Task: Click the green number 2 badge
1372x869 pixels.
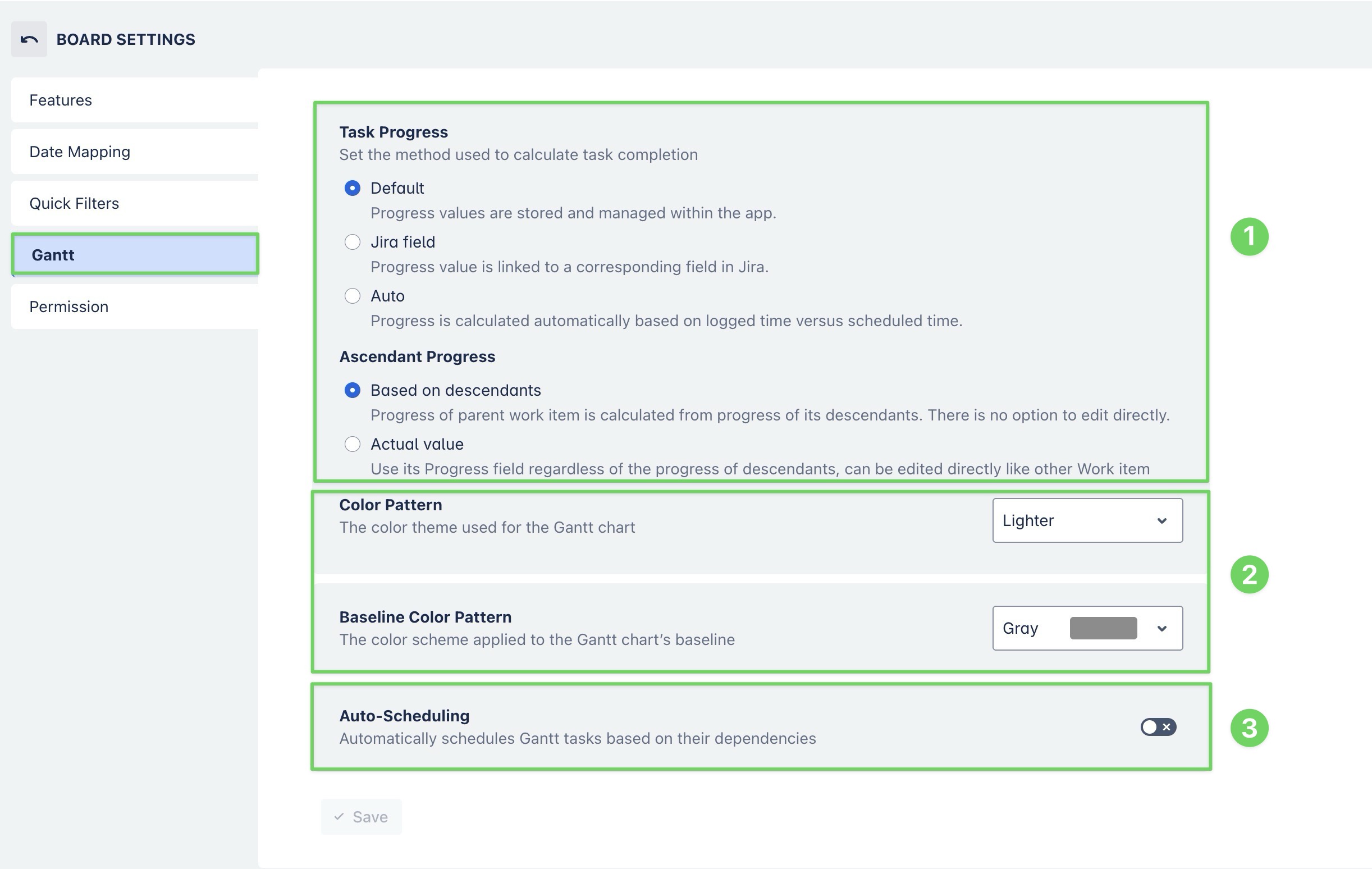Action: point(1249,574)
